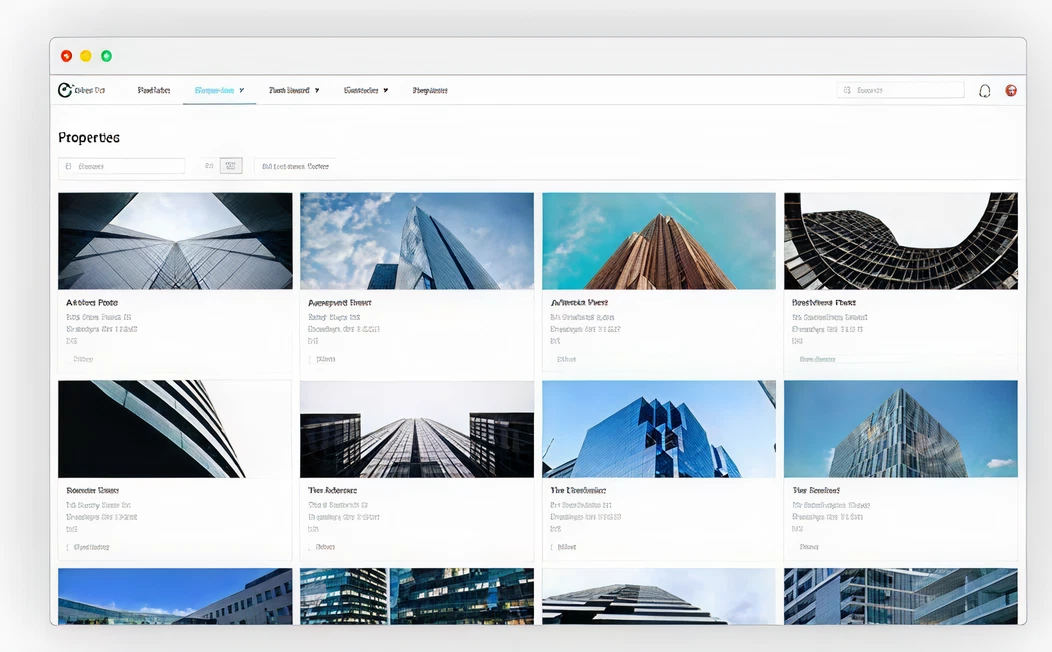The height and width of the screenshot is (652, 1052).
Task: Switch to grid view layout
Action: [231, 166]
